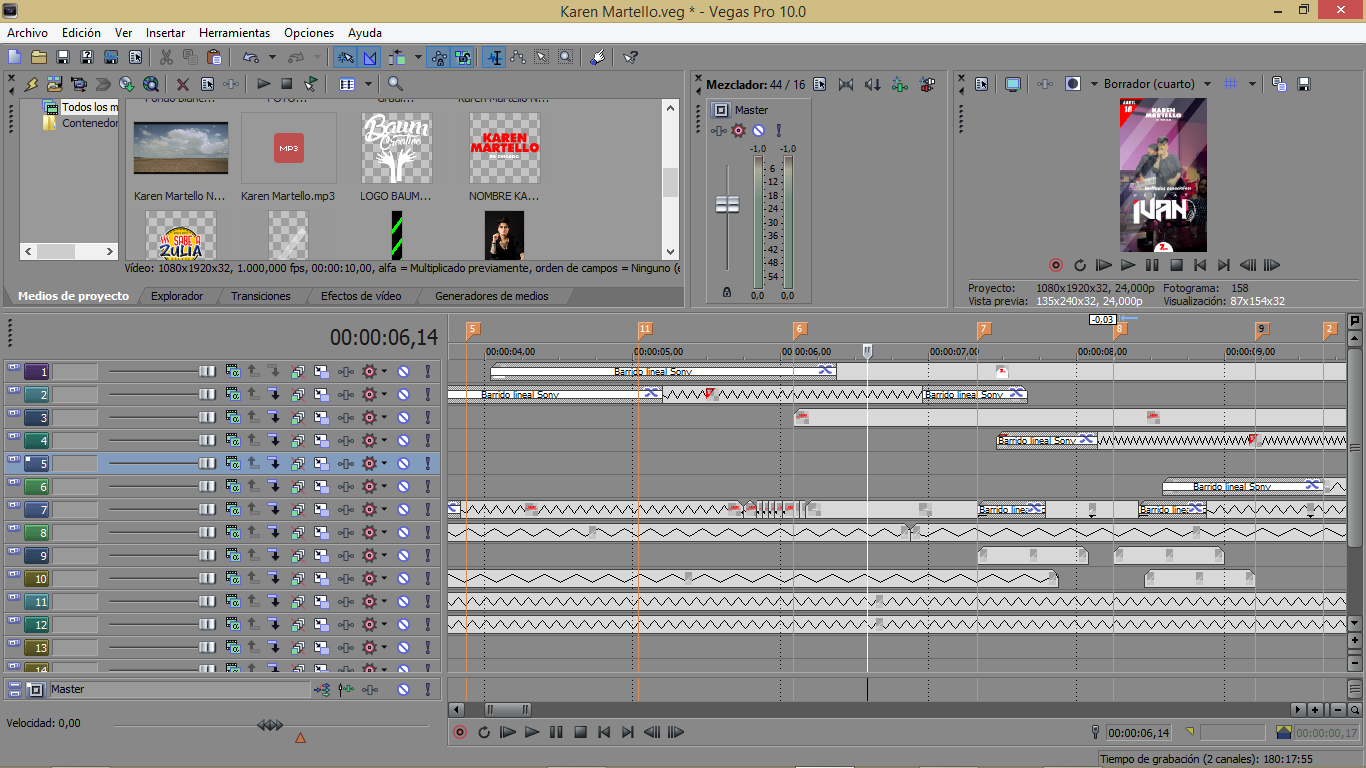
Task: Adjust the track 2 level slider
Action: [208, 394]
